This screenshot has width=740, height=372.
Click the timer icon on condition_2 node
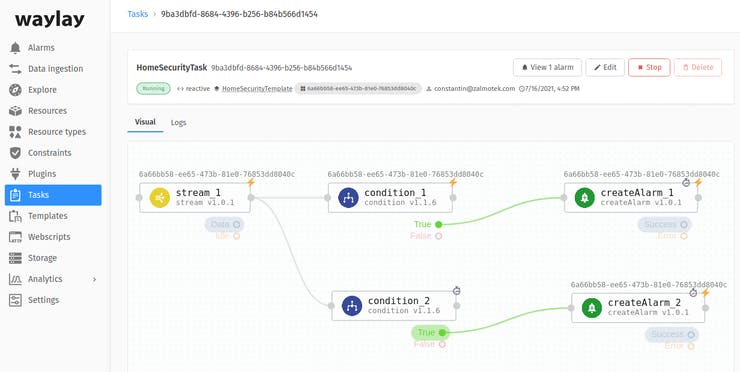click(x=456, y=291)
